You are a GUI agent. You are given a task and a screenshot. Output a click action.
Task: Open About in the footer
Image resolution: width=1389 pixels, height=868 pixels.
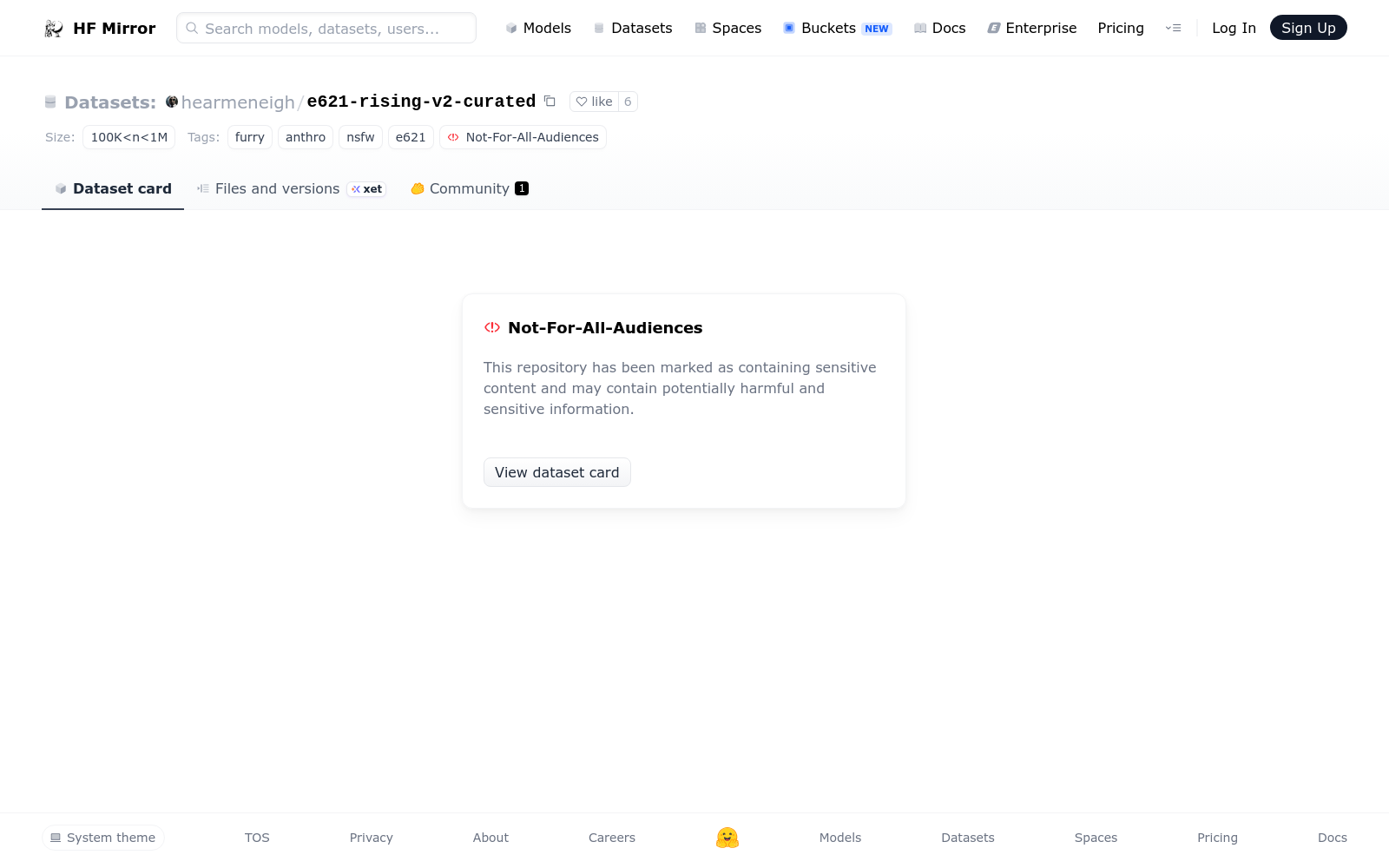(490, 838)
